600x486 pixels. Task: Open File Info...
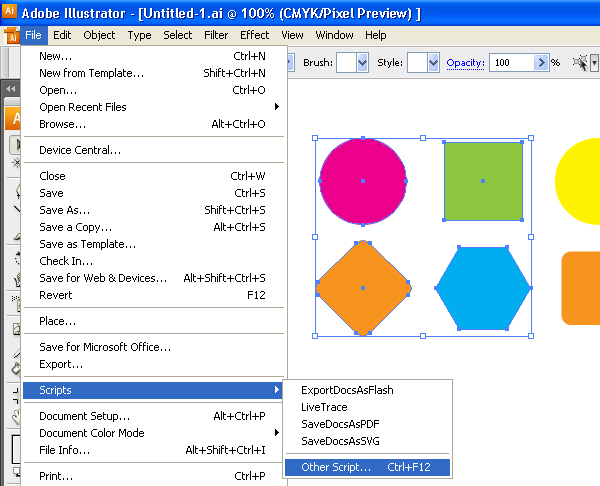click(x=153, y=450)
